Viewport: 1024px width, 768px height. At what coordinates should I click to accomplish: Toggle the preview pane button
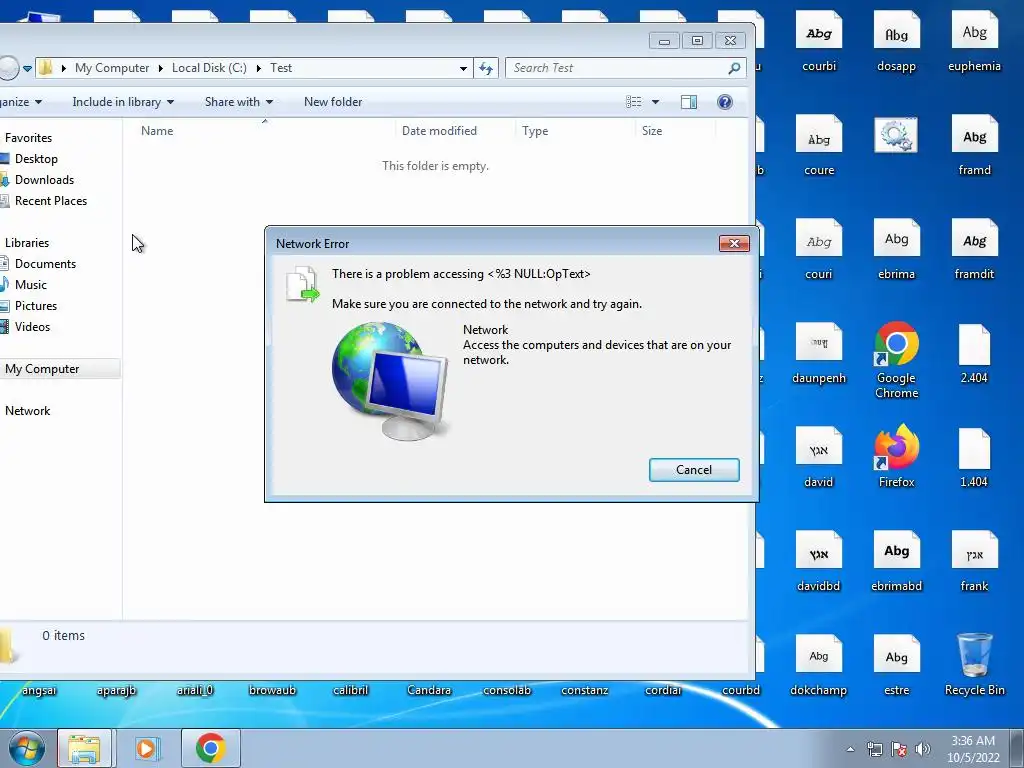689,102
